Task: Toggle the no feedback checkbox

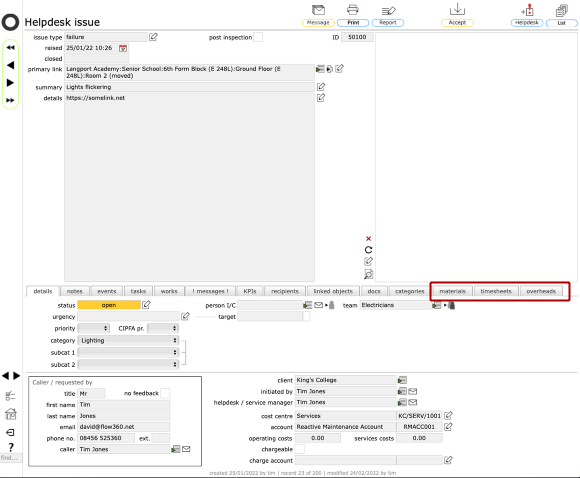Action: tap(165, 393)
